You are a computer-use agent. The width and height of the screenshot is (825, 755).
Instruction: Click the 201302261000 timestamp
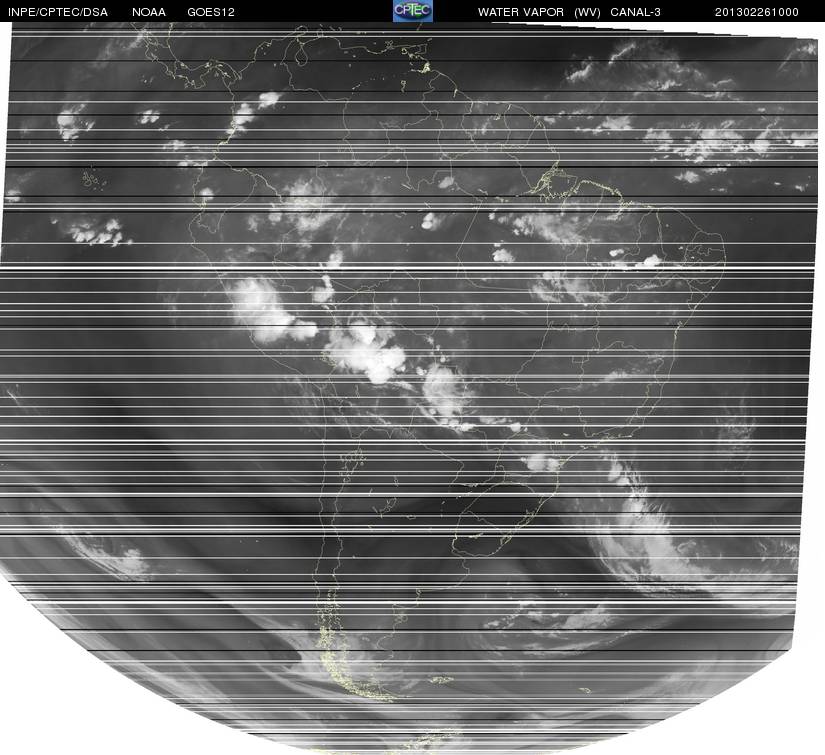757,12
